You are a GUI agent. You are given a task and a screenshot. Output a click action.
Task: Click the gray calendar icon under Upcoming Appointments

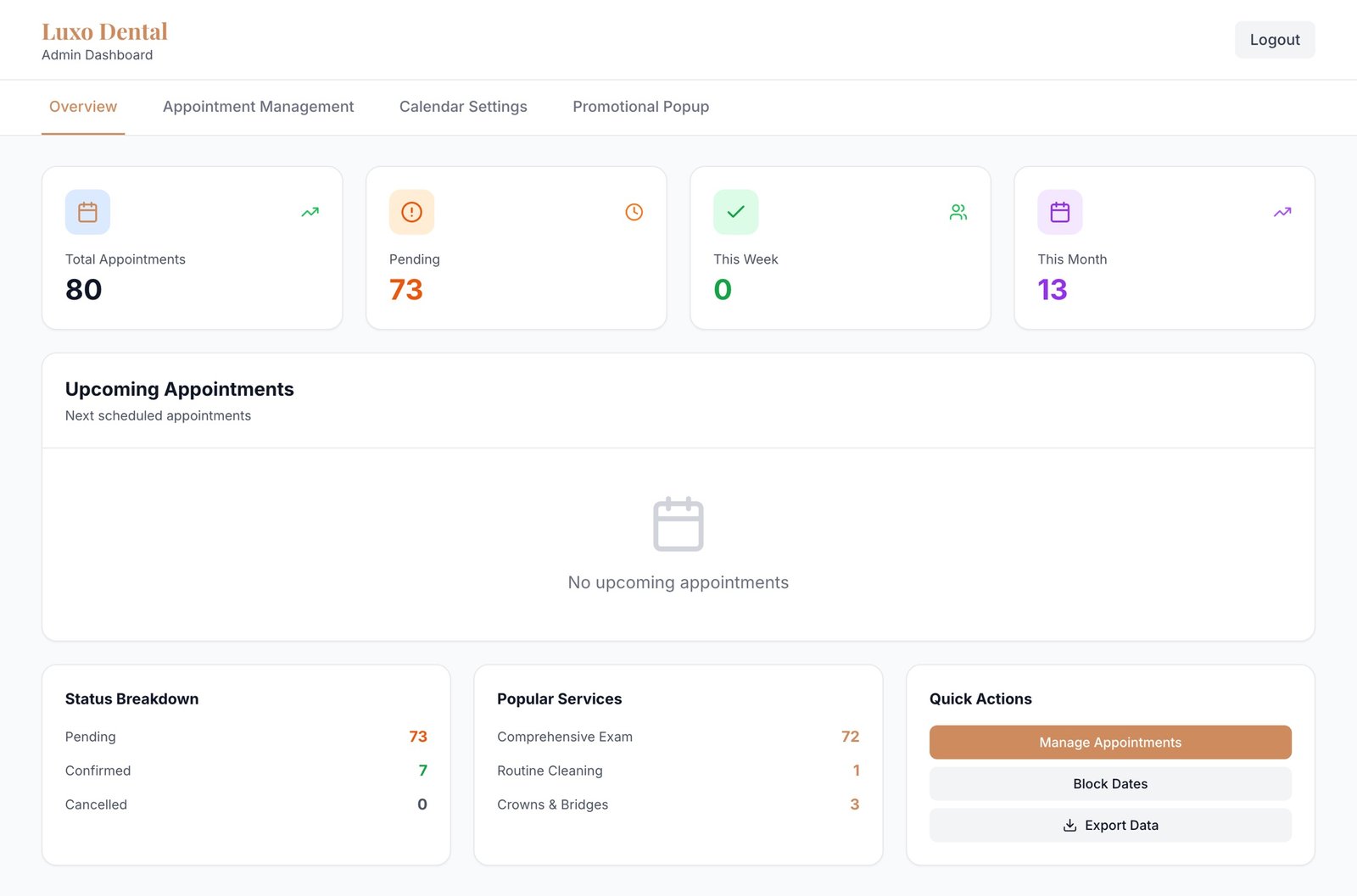(x=678, y=524)
